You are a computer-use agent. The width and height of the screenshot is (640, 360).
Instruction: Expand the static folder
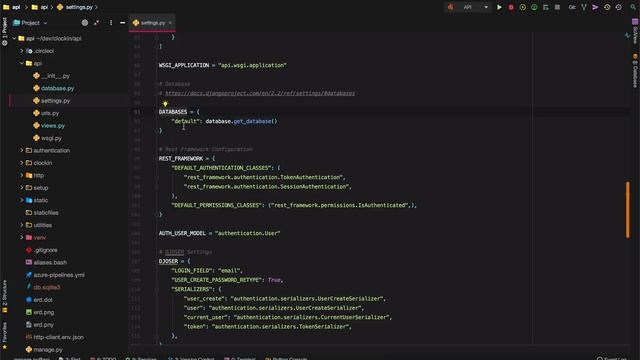pos(22,200)
